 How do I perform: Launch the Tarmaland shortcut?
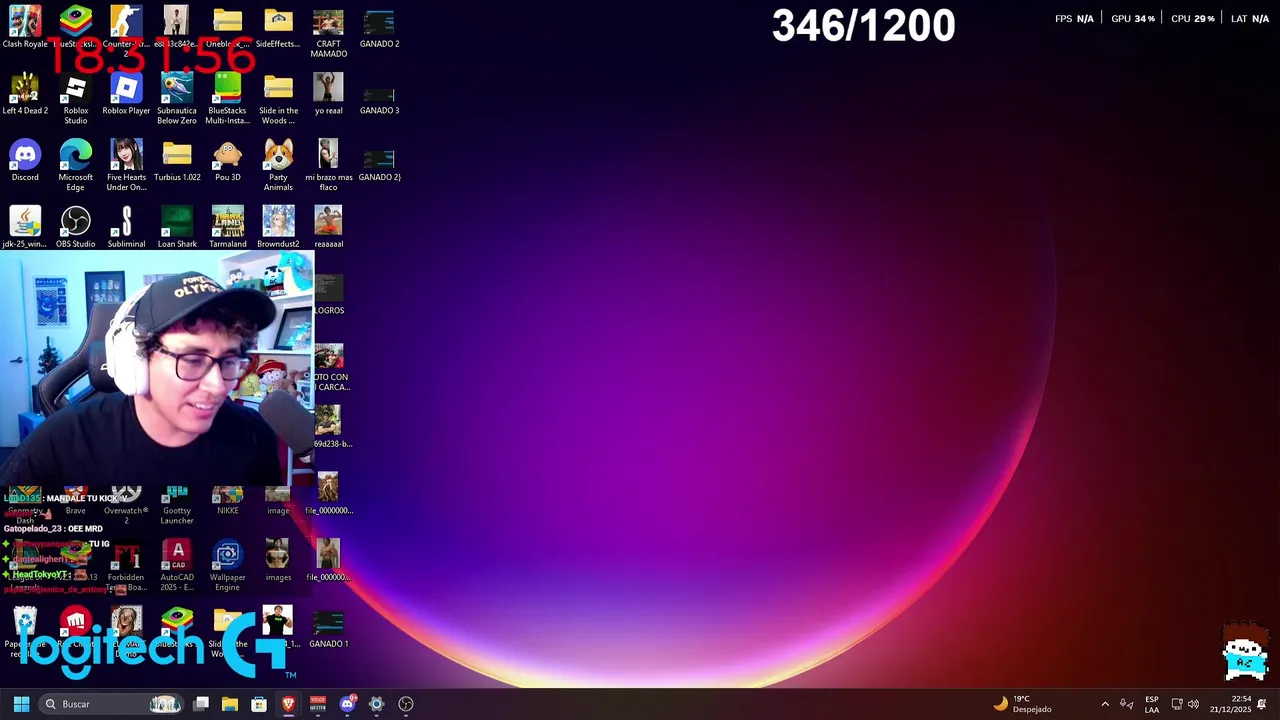[x=227, y=227]
